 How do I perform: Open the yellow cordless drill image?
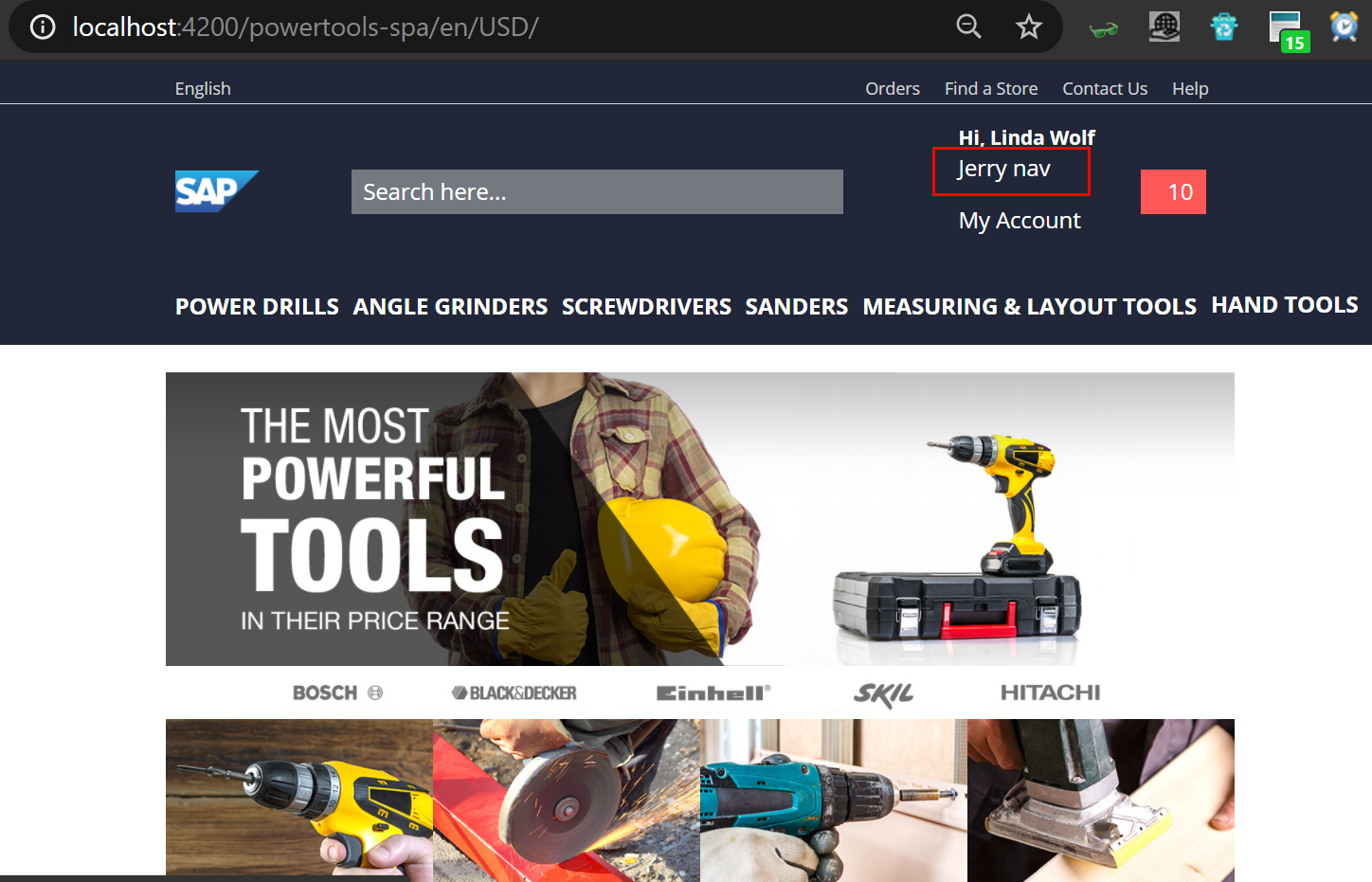pos(299,801)
